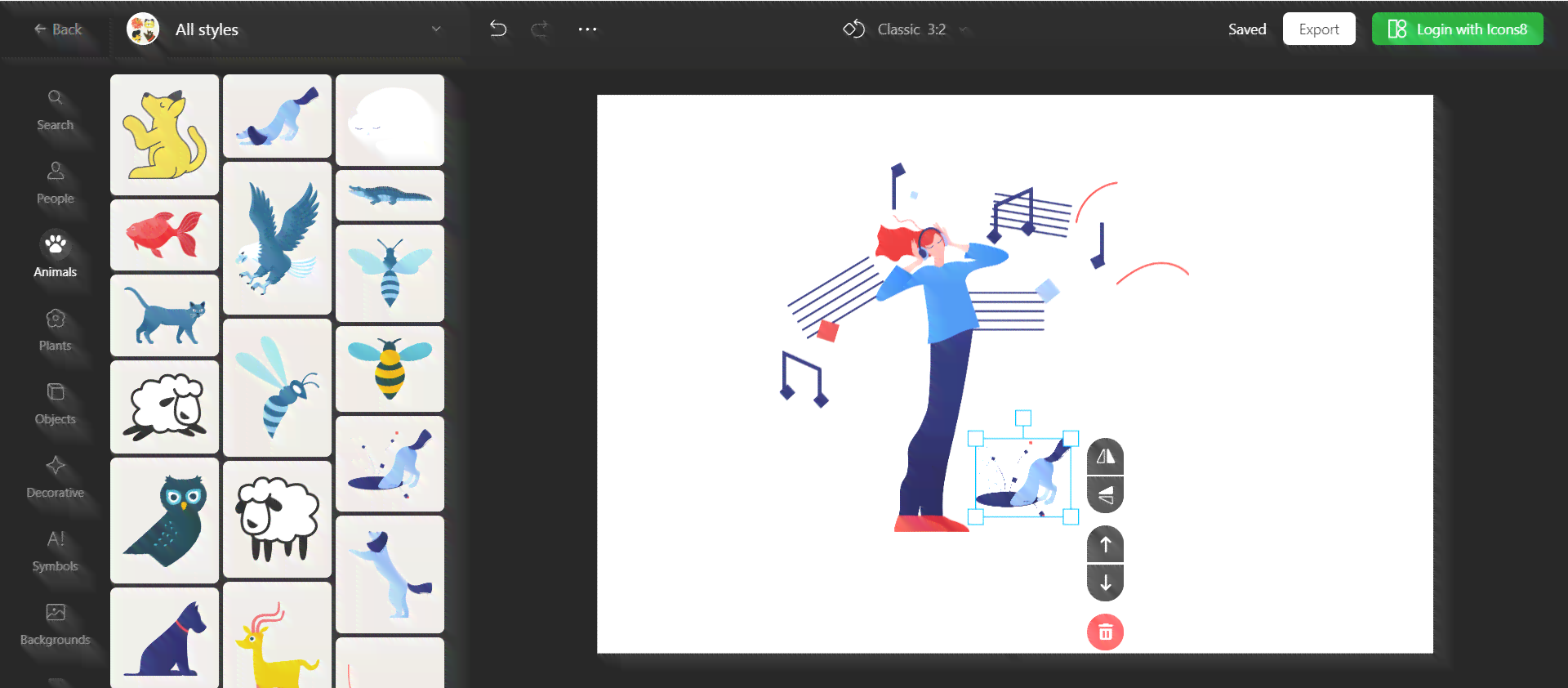Add the teal owl illustration
The height and width of the screenshot is (688, 1568).
tap(164, 520)
